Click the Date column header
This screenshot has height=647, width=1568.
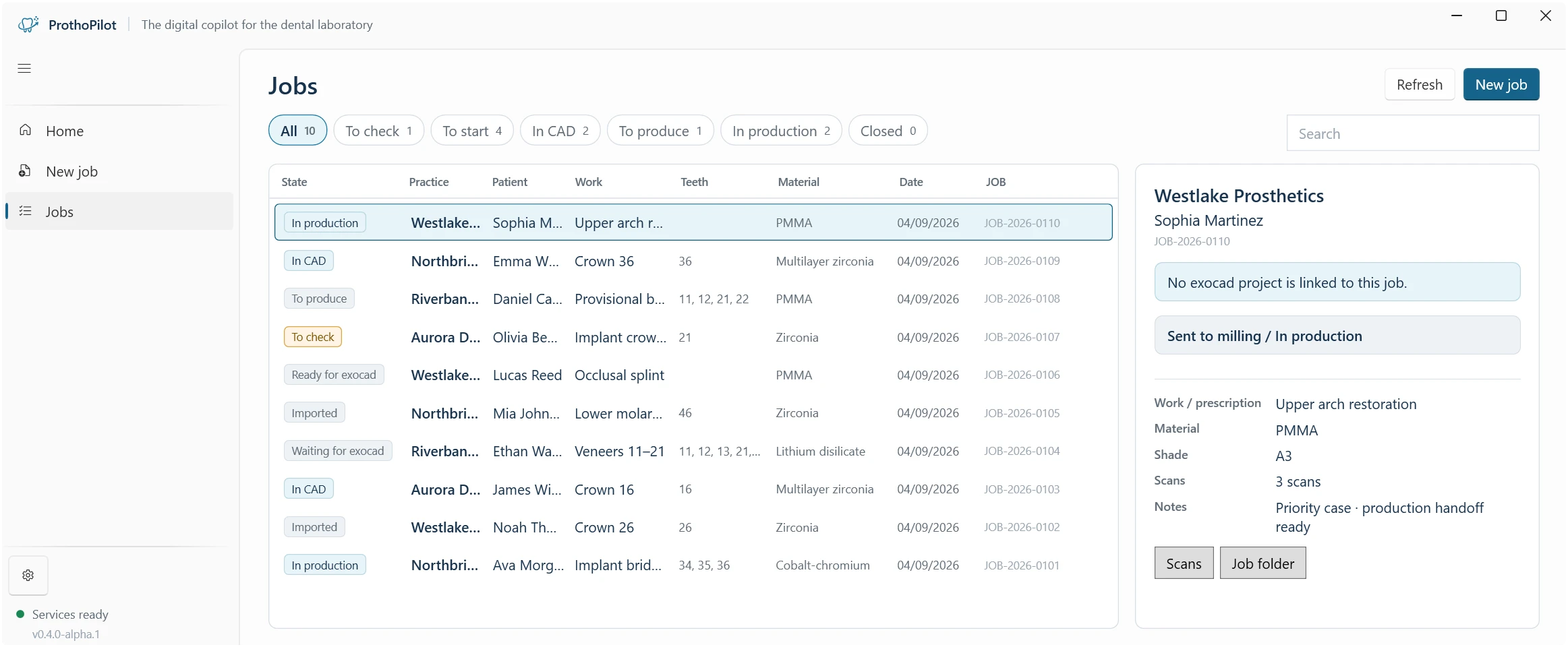tap(911, 182)
